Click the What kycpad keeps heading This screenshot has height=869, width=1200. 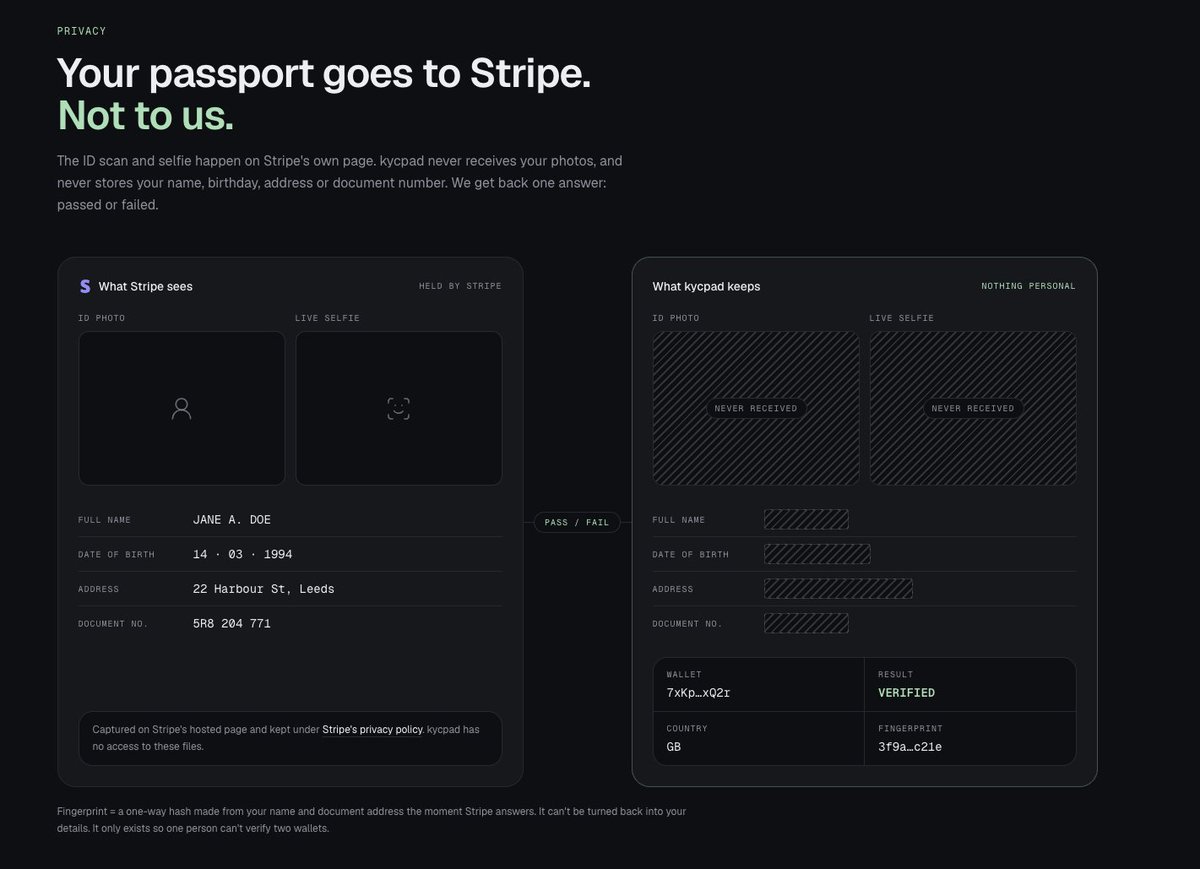[706, 286]
